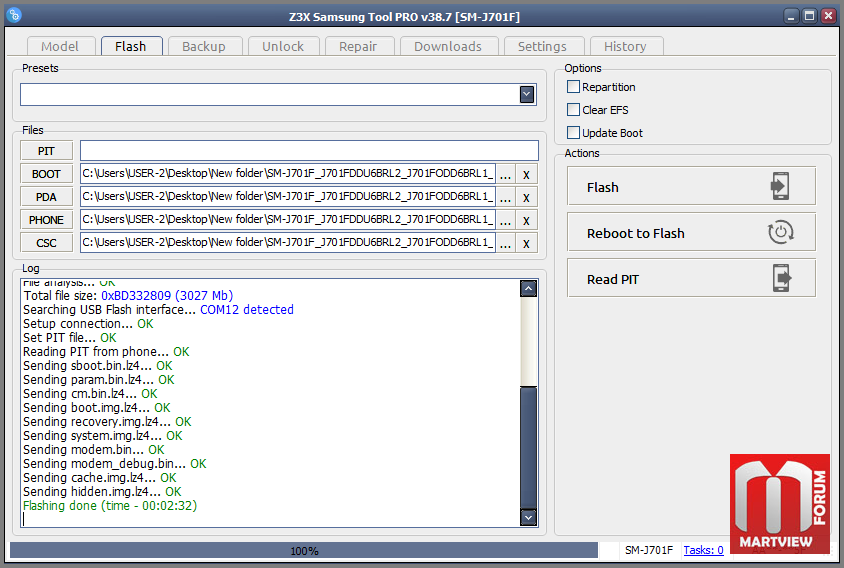Browse for PDA file with ellipsis button
Screen dimensions: 844x568
[505, 197]
